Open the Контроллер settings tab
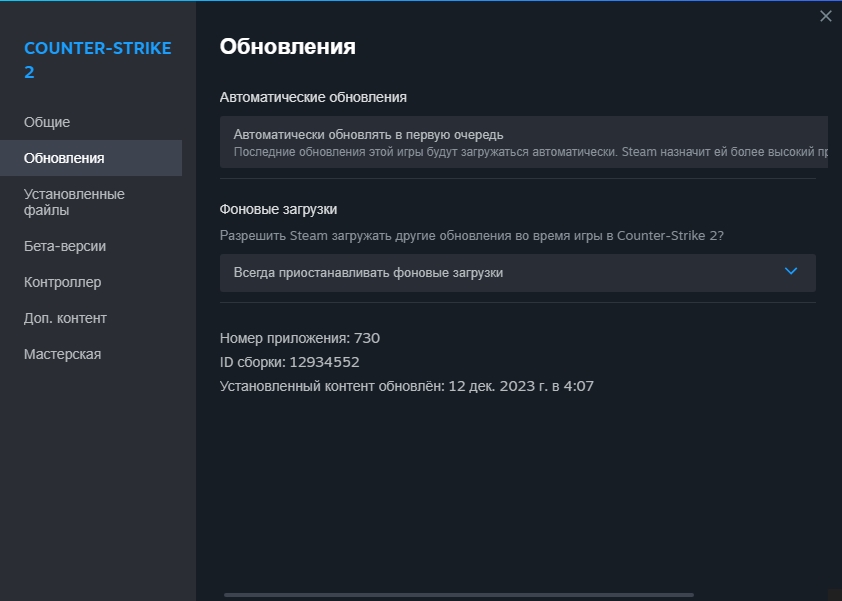This screenshot has width=842, height=601. pos(62,282)
